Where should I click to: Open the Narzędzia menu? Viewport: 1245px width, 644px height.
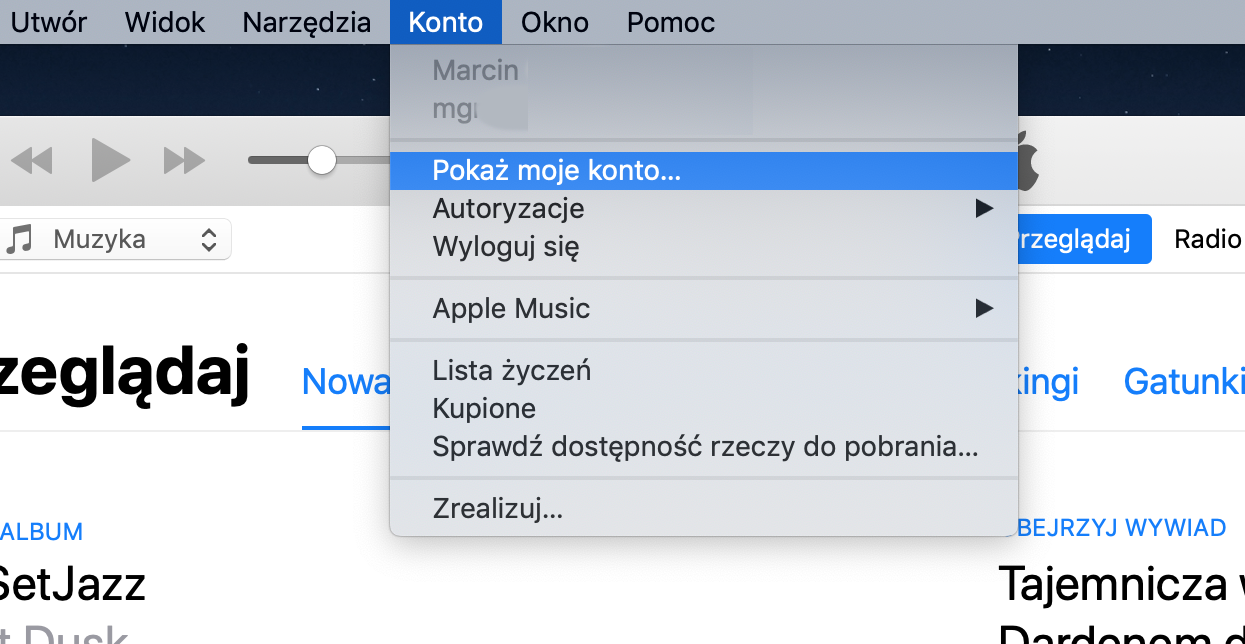(307, 22)
